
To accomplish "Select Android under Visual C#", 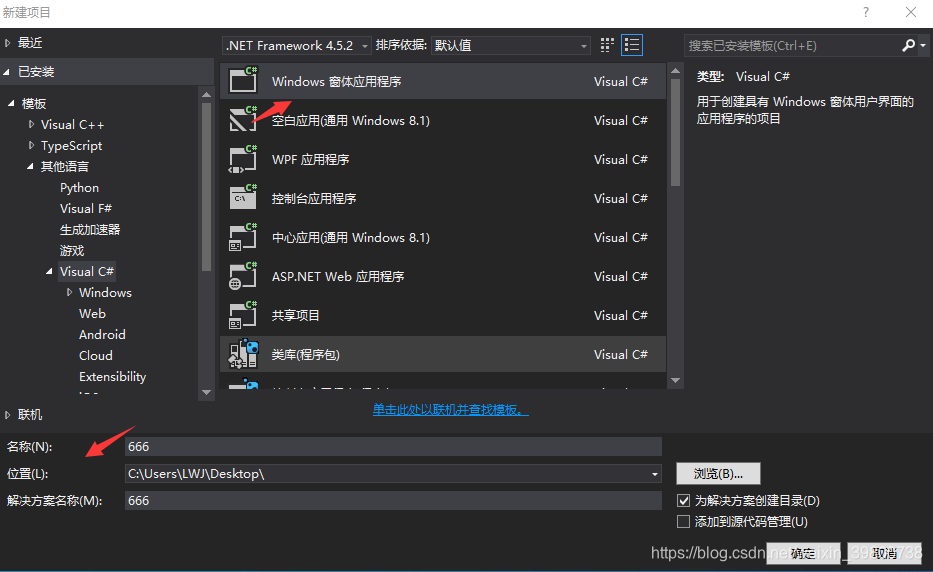I will point(102,335).
